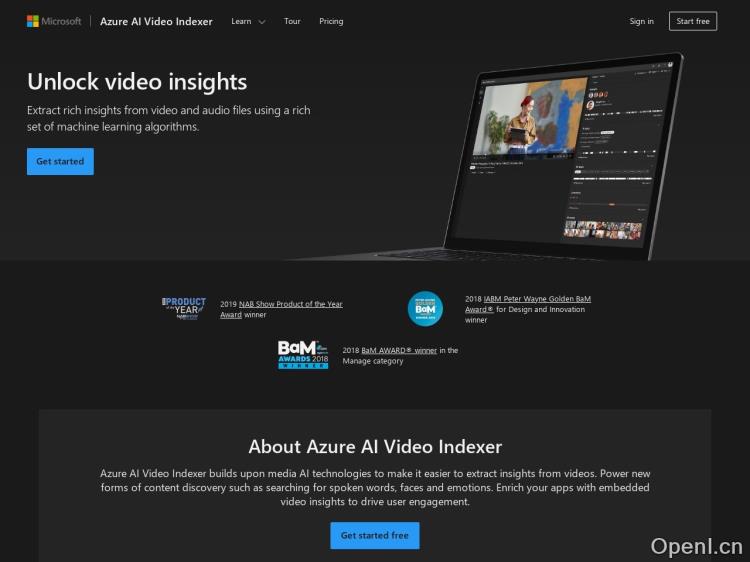Click the Unlock video insights headline

[x=137, y=82]
